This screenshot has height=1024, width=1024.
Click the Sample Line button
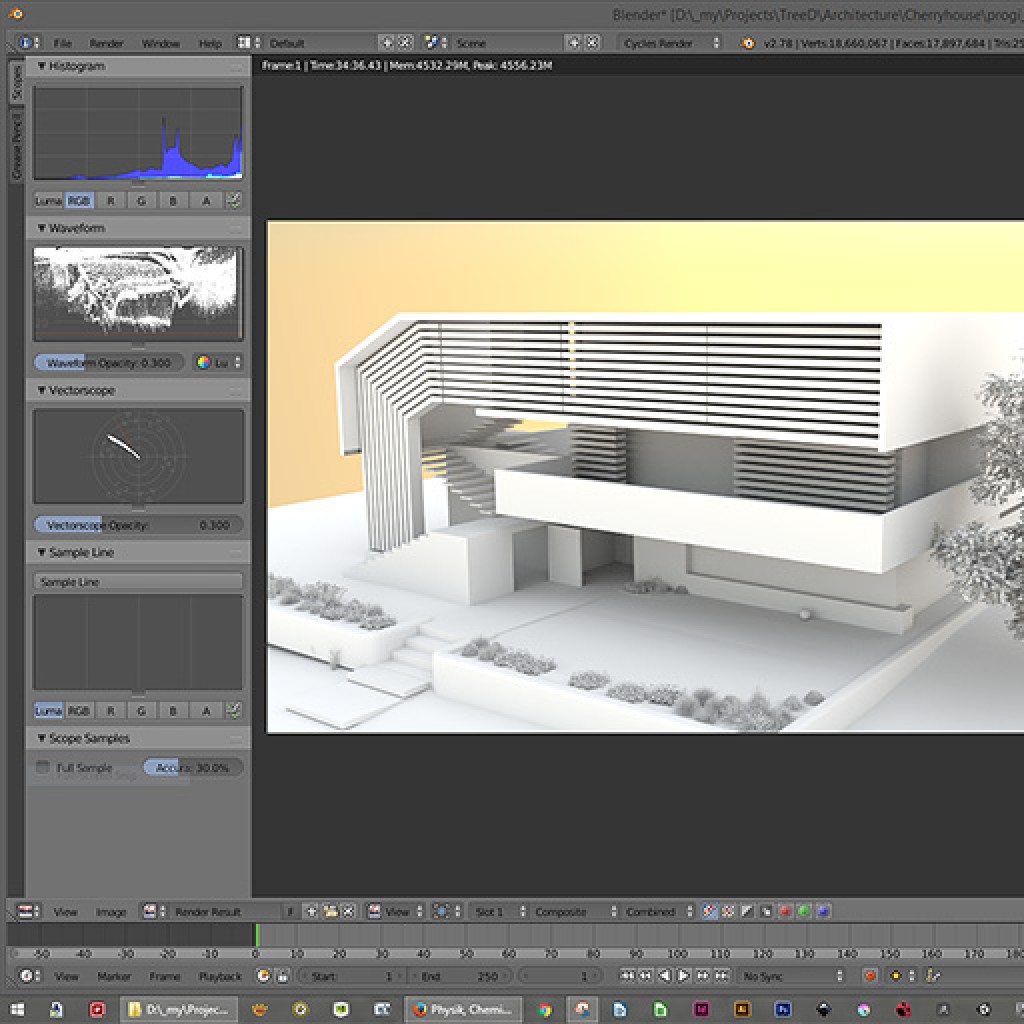138,581
